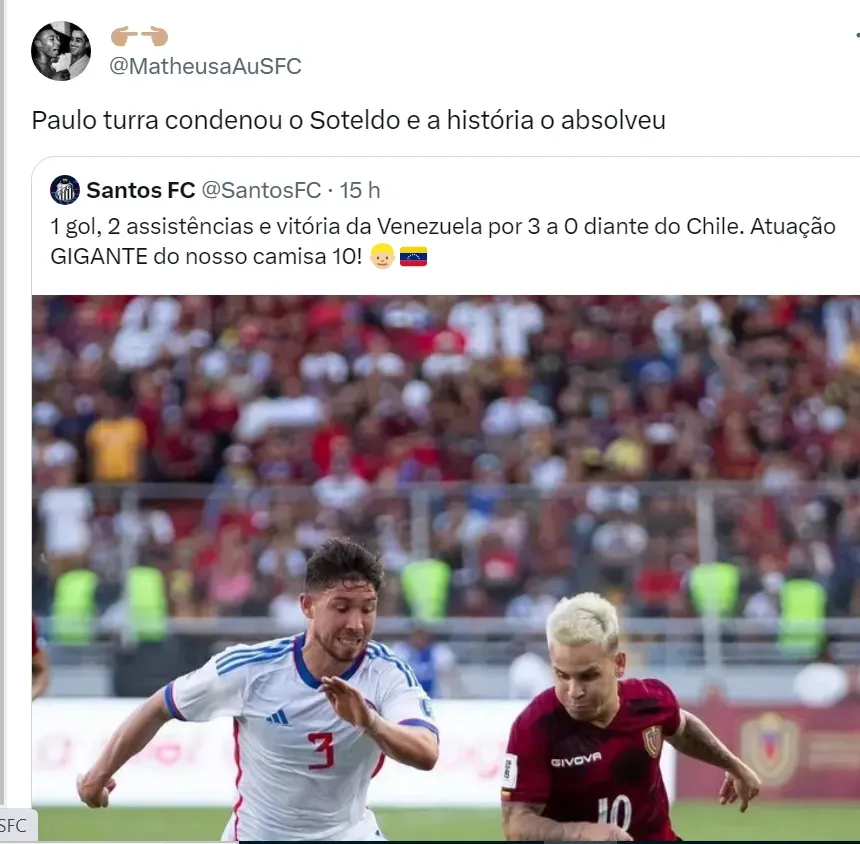The width and height of the screenshot is (860, 844).
Task: Click the left-pointing hand emoji in display name
Action: click(125, 36)
